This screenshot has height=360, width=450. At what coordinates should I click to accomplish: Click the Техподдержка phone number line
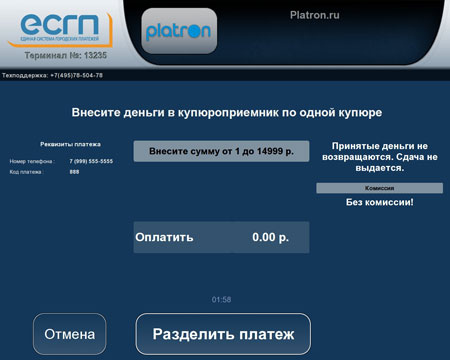[52, 75]
